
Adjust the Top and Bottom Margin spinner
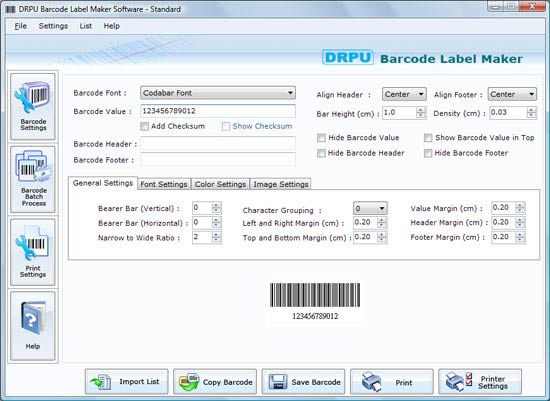coord(381,237)
